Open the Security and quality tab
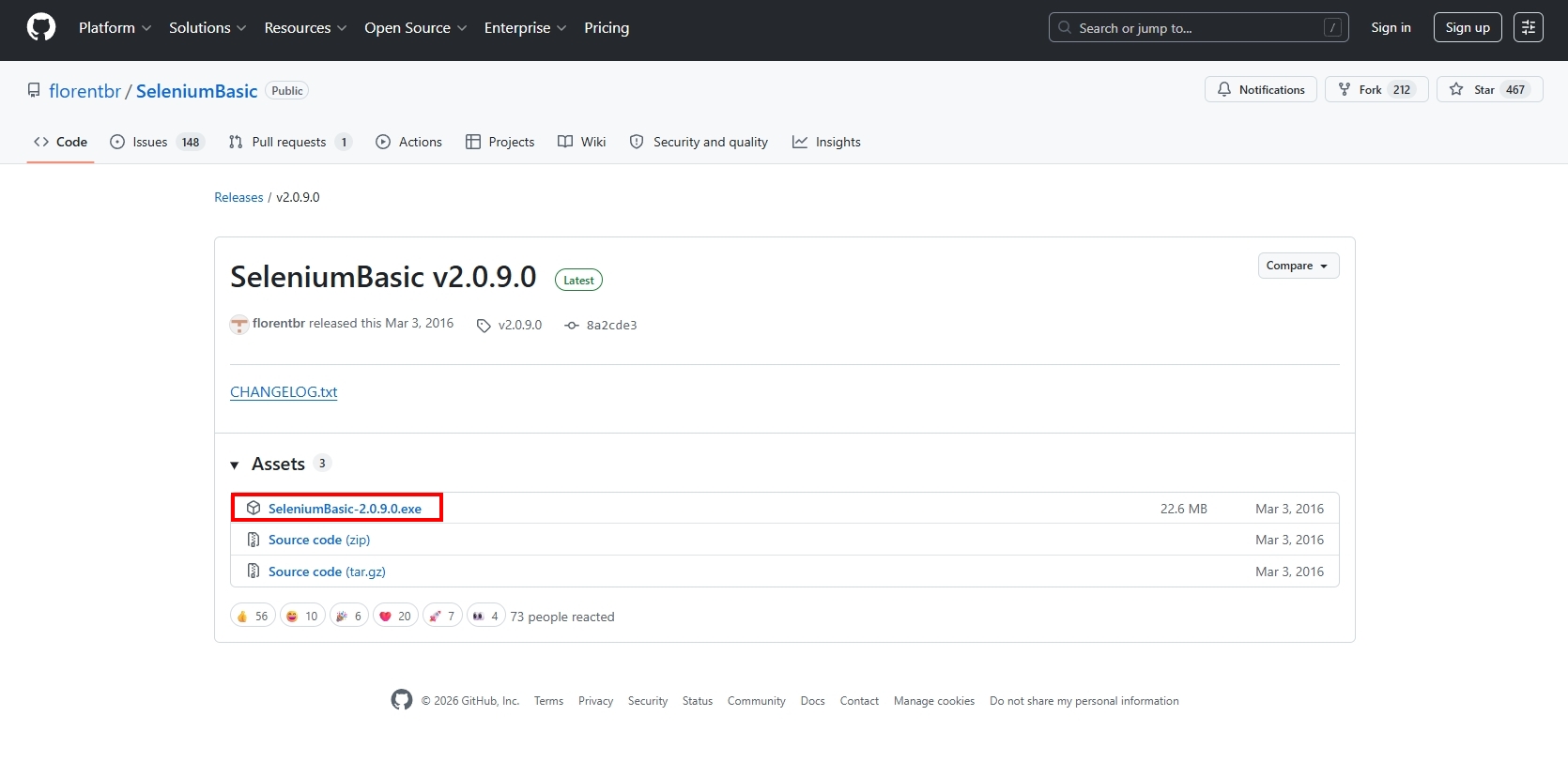The height and width of the screenshot is (762, 1568). [x=699, y=142]
